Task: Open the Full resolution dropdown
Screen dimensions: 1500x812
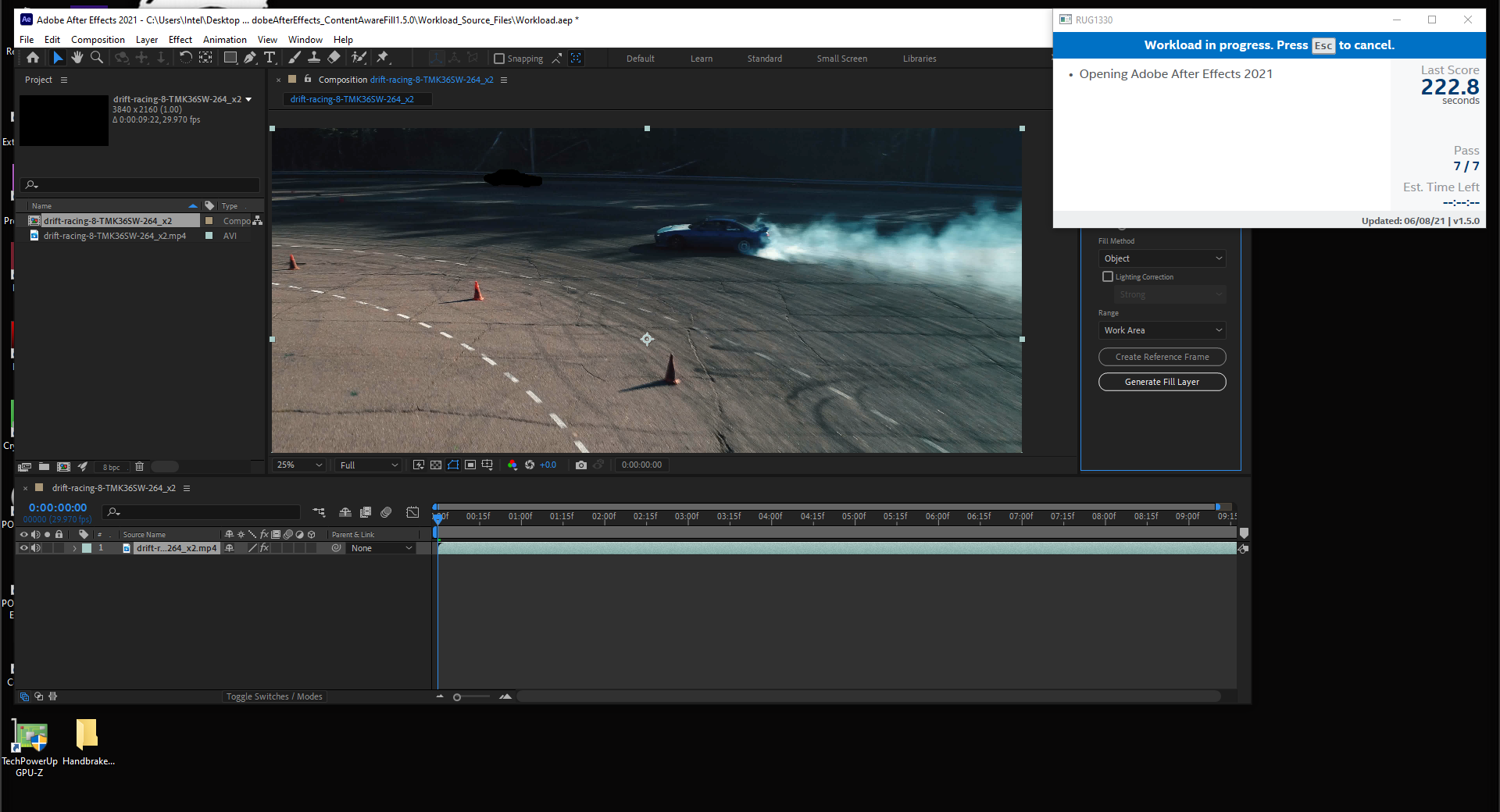Action: (369, 465)
